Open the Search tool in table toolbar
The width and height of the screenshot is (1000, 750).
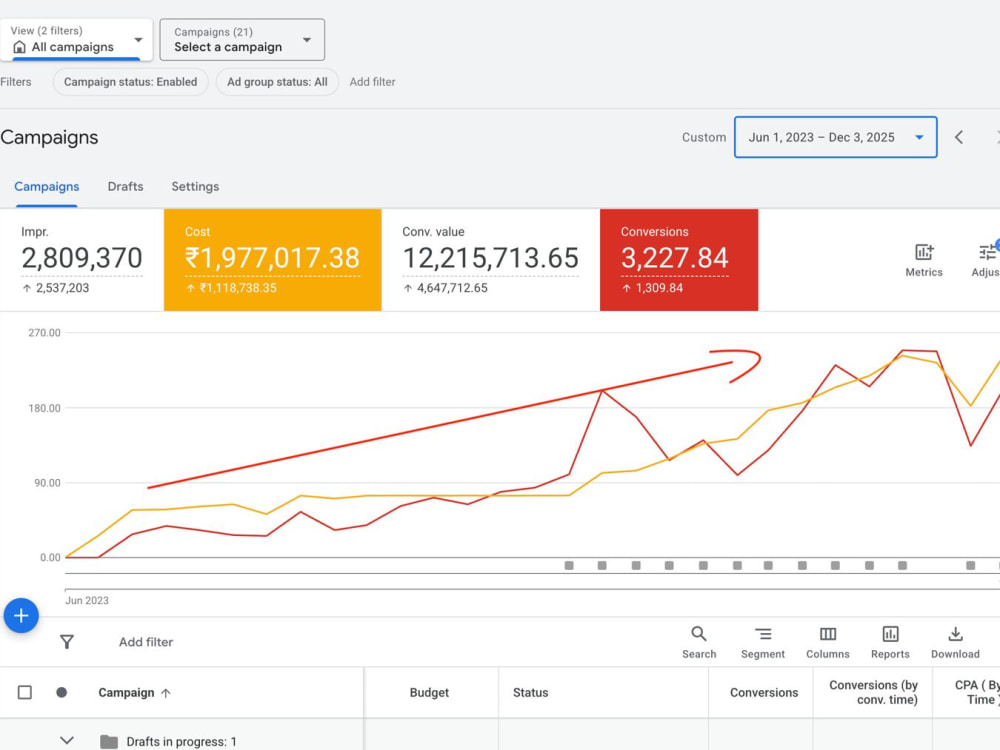(x=699, y=642)
